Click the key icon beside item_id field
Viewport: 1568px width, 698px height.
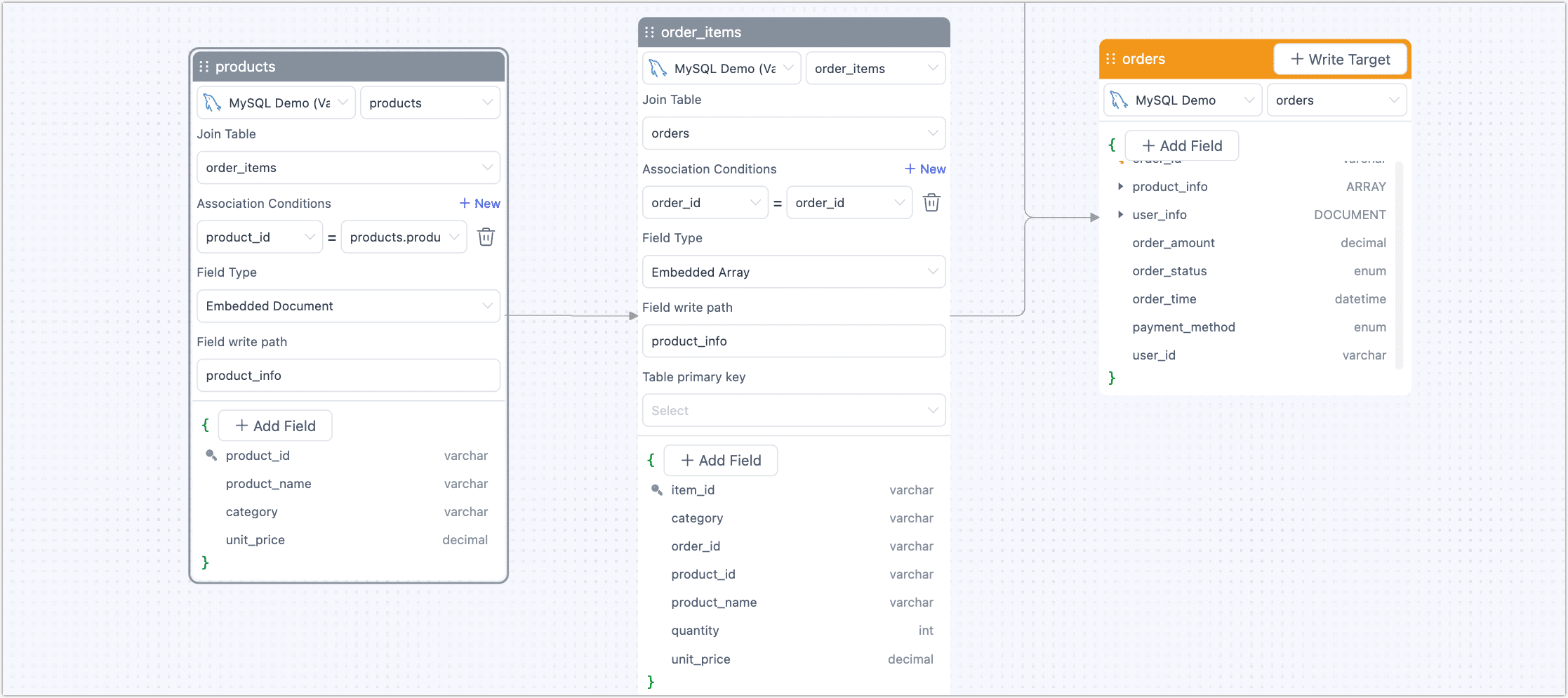(657, 489)
